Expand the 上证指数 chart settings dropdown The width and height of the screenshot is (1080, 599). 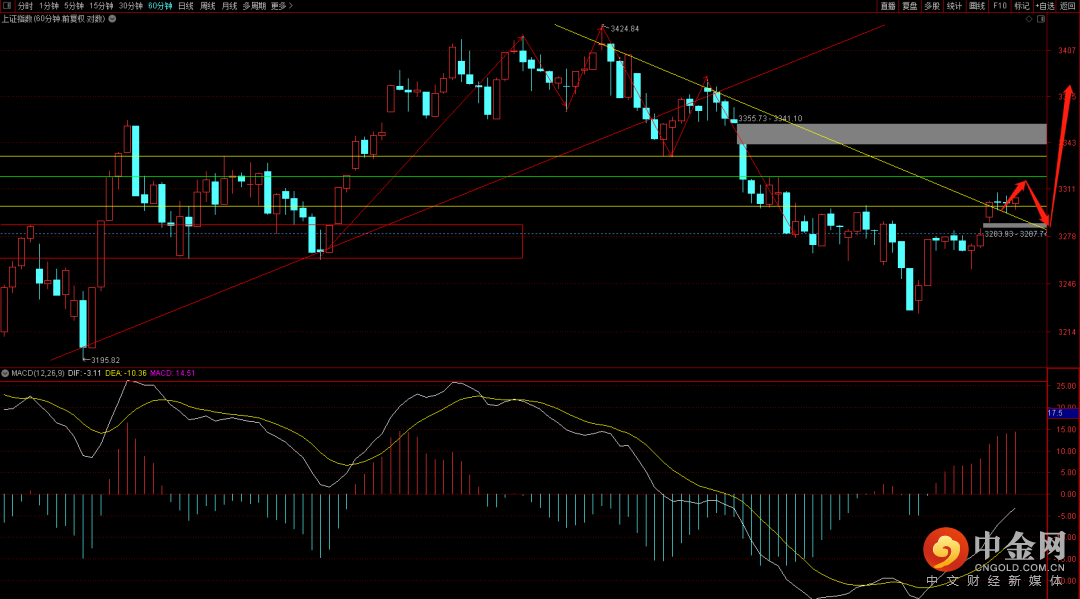112,19
